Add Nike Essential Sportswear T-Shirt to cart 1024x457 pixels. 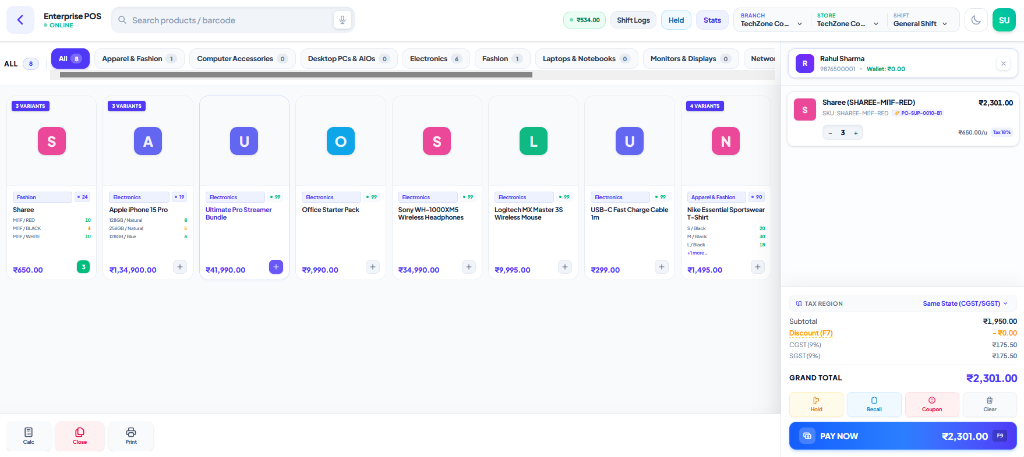[x=758, y=266]
